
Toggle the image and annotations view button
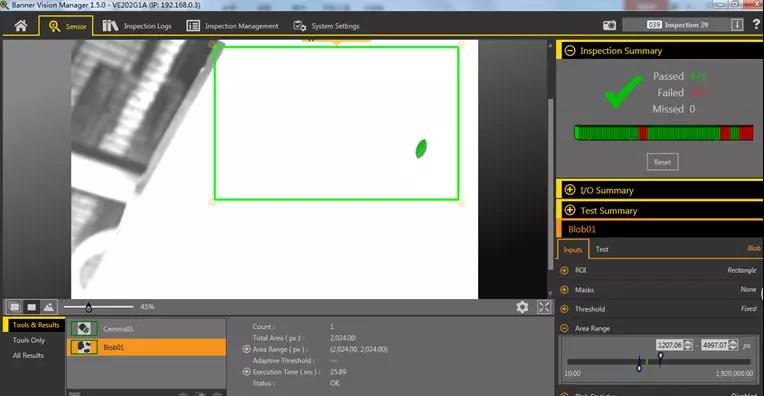(15, 307)
